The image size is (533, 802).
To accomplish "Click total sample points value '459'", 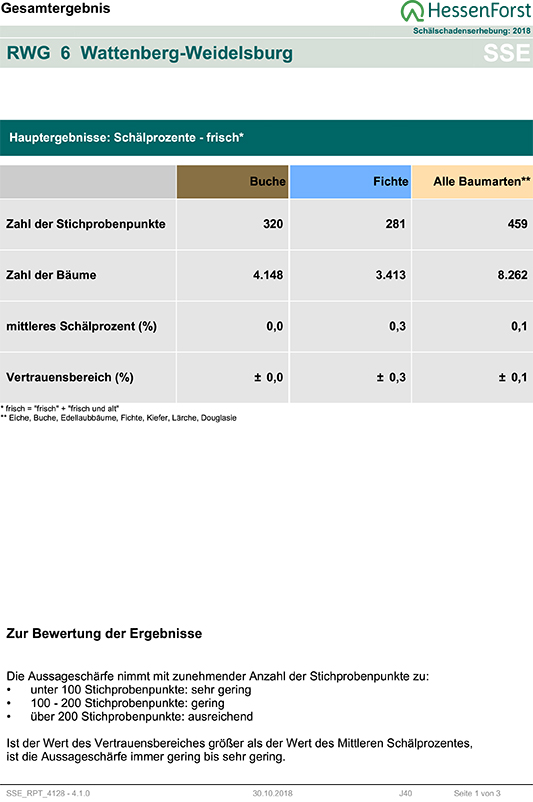I will tap(518, 224).
